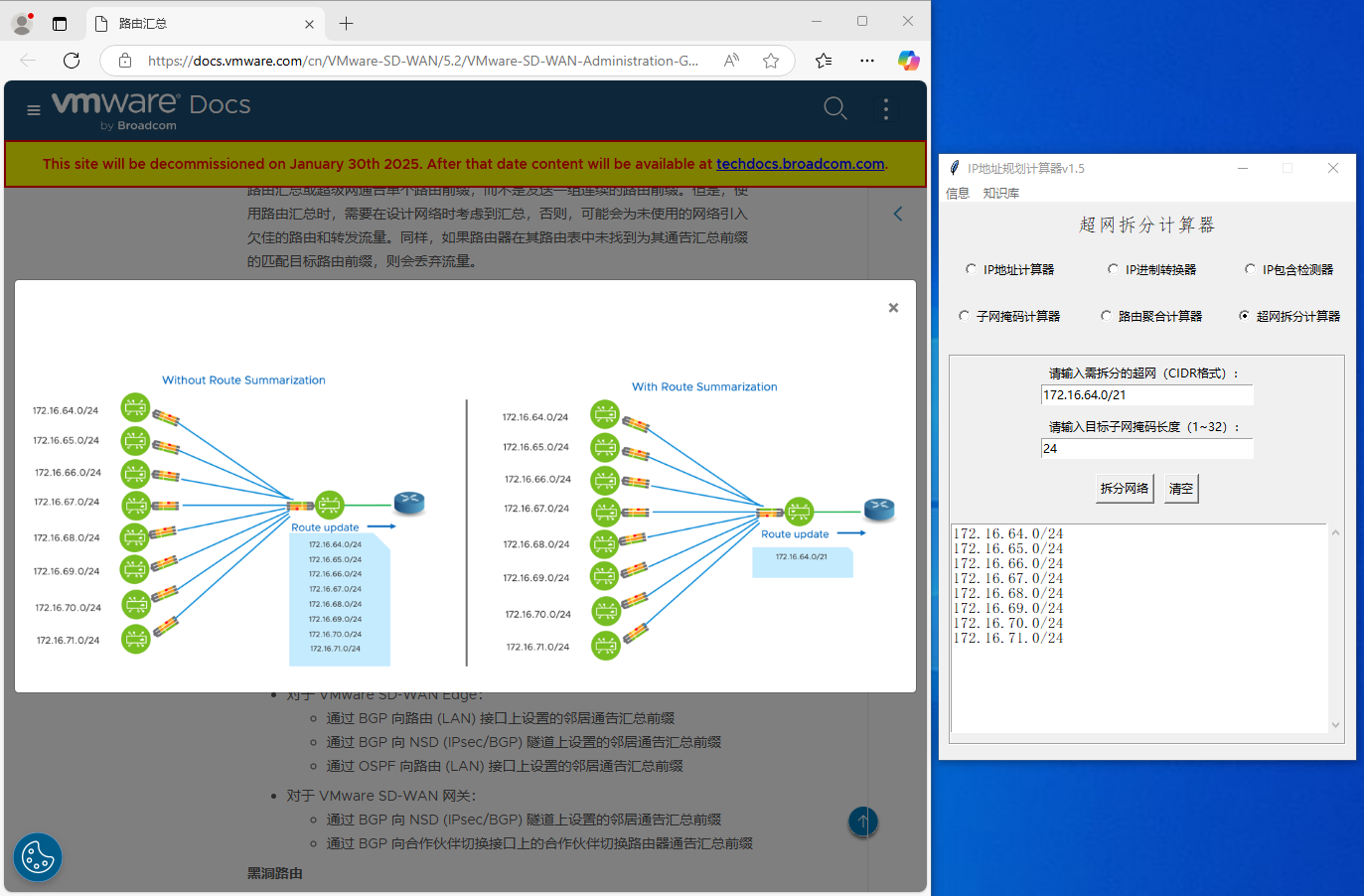Collapse the side panel chevron

tap(898, 214)
